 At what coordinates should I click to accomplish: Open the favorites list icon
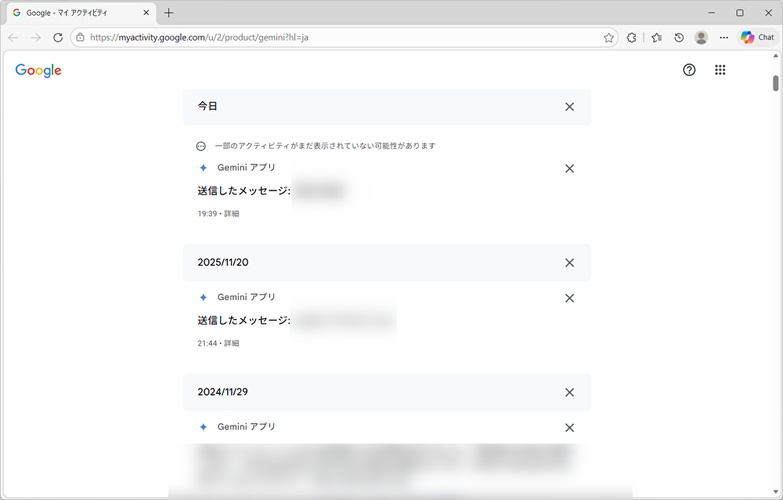pyautogui.click(x=657, y=37)
